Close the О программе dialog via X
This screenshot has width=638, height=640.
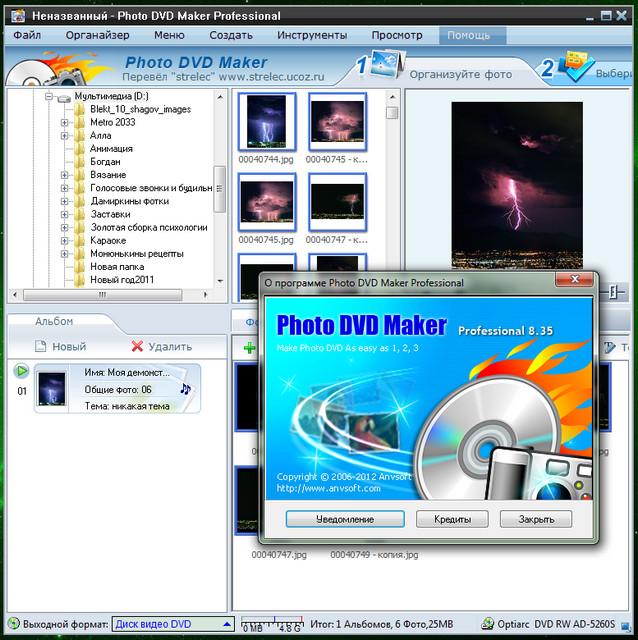574,280
